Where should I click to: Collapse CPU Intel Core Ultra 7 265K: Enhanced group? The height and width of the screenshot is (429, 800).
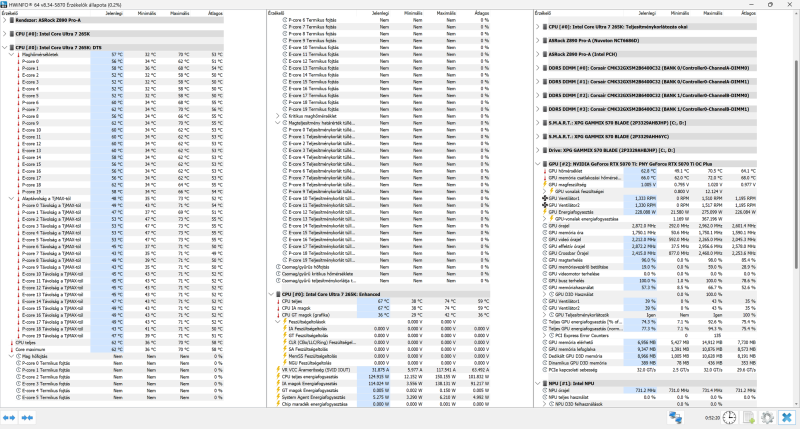pyautogui.click(x=271, y=294)
